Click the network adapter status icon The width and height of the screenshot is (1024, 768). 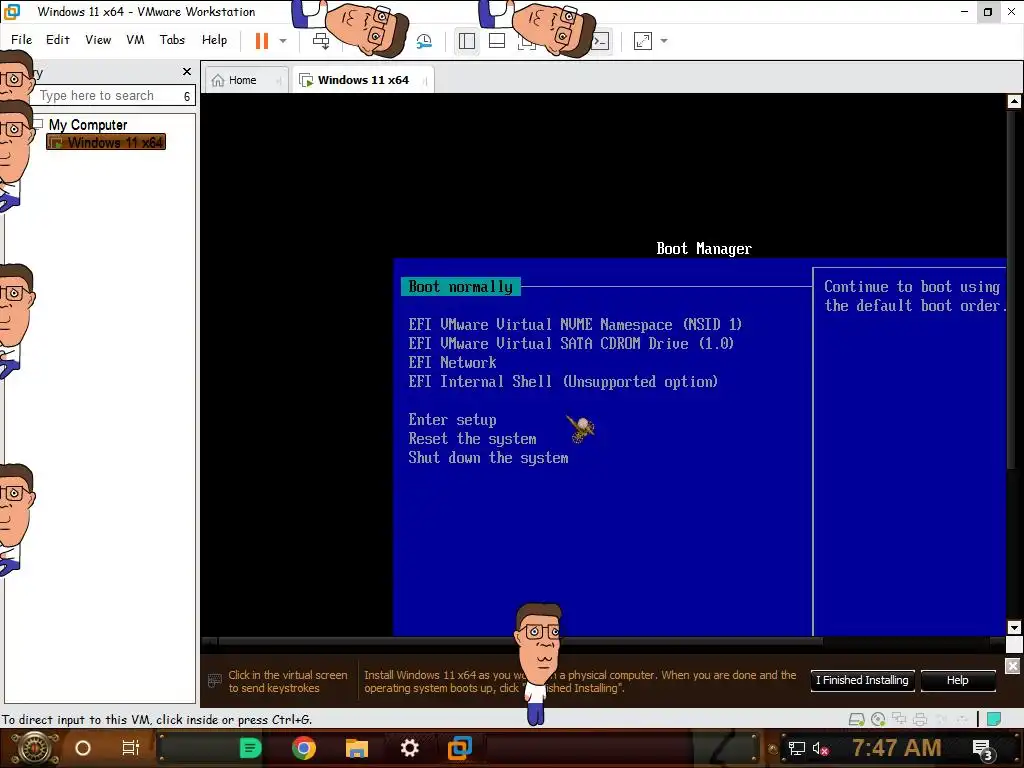point(899,719)
